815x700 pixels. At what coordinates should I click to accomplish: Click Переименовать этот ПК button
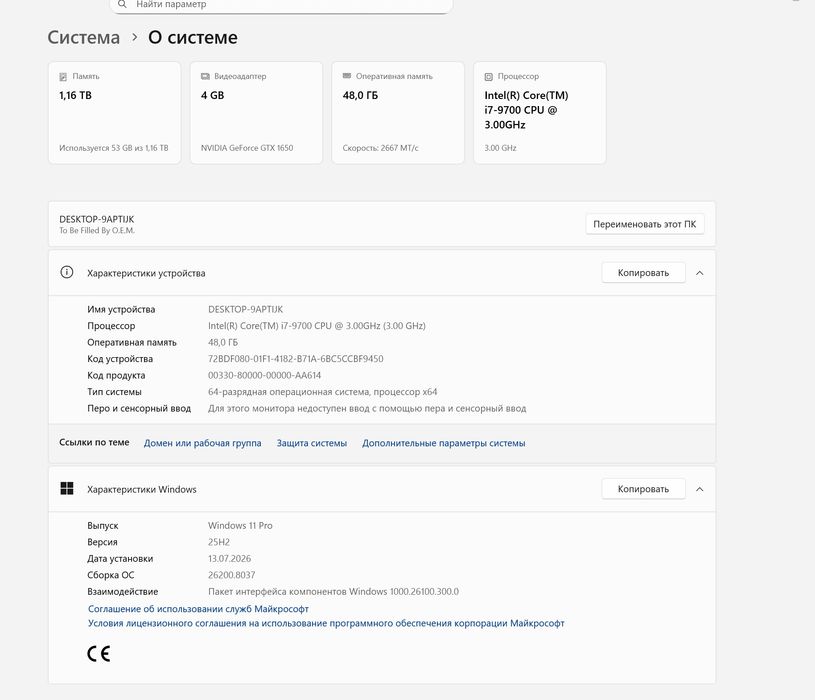pos(645,224)
